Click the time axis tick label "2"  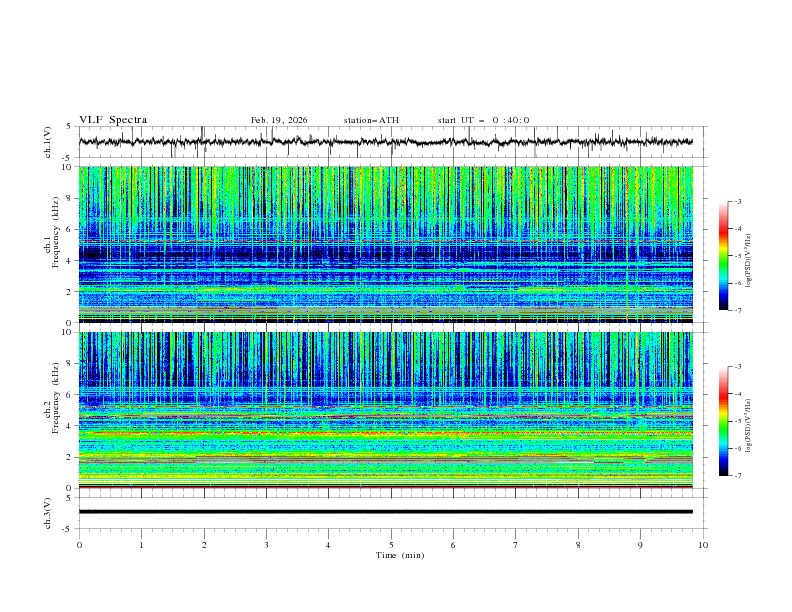pos(204,545)
